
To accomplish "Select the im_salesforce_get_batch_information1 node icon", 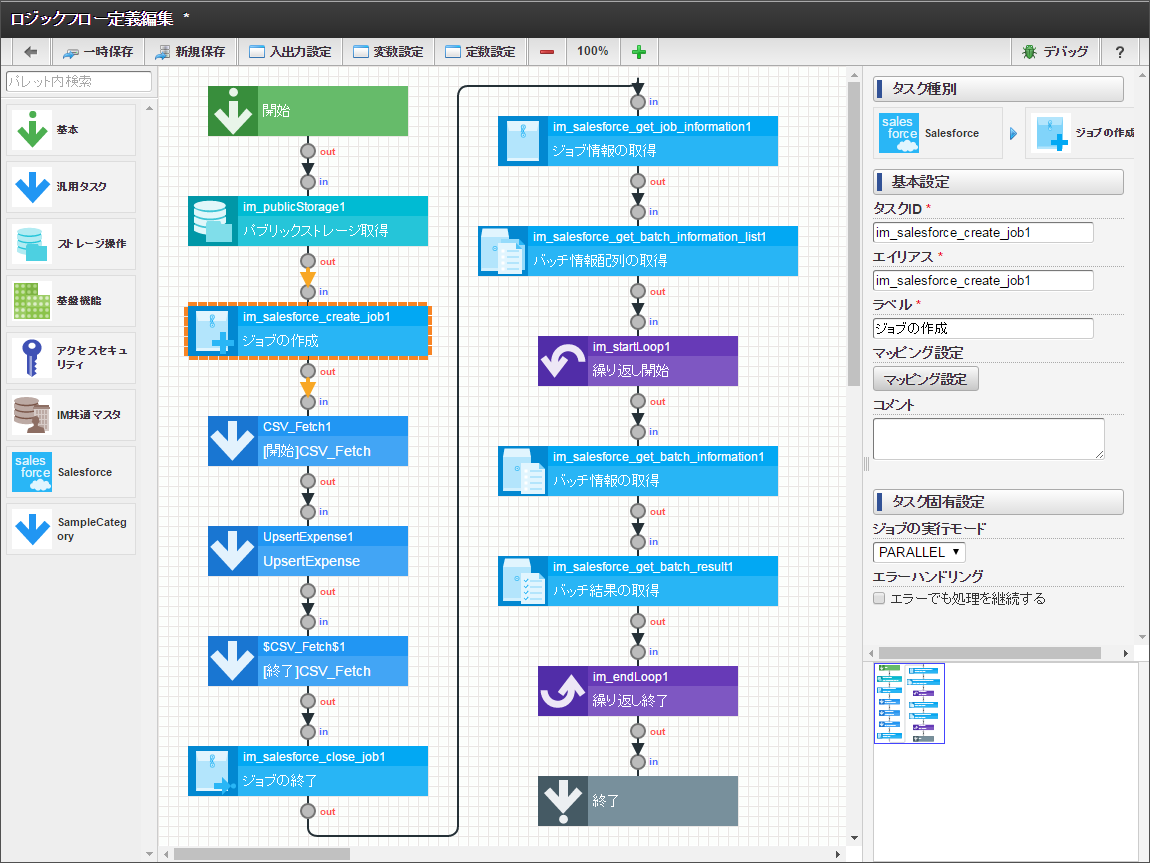I will (x=523, y=471).
